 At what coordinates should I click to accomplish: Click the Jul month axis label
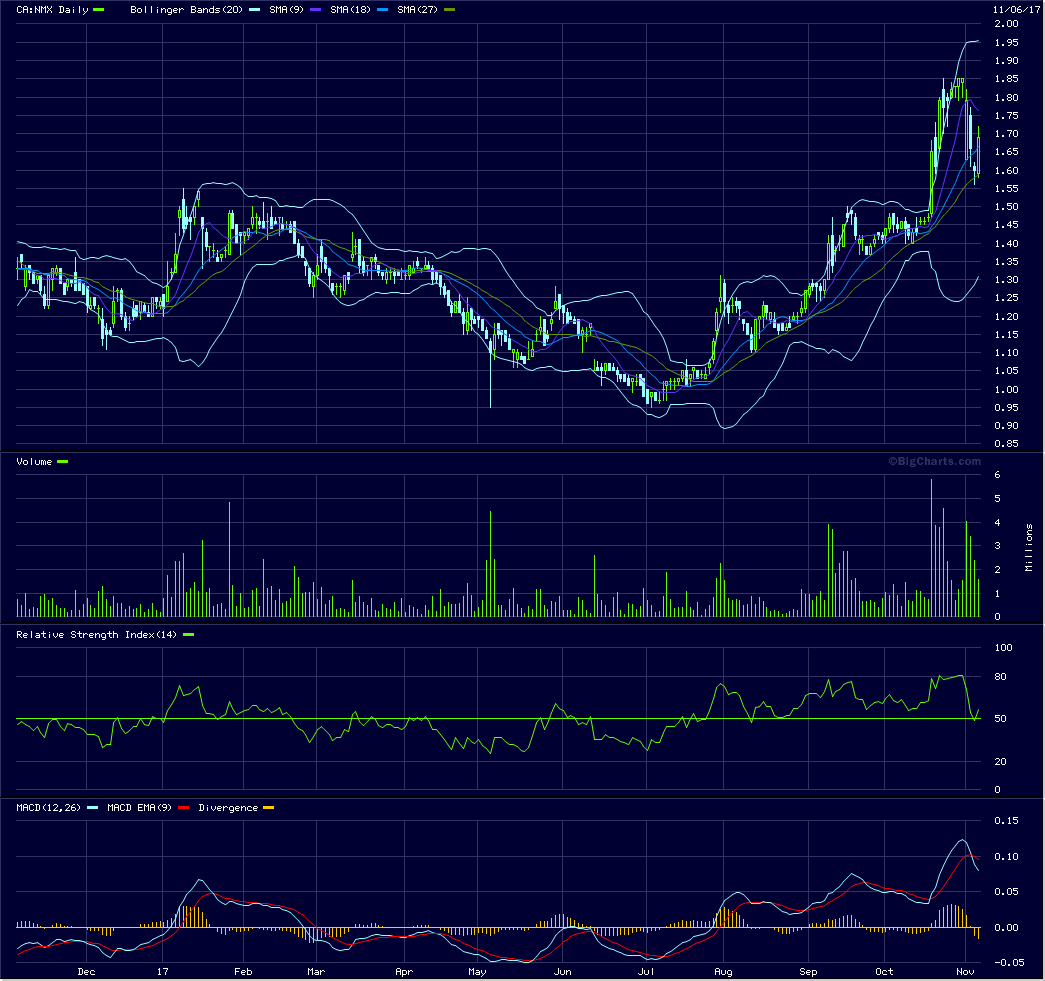click(646, 972)
